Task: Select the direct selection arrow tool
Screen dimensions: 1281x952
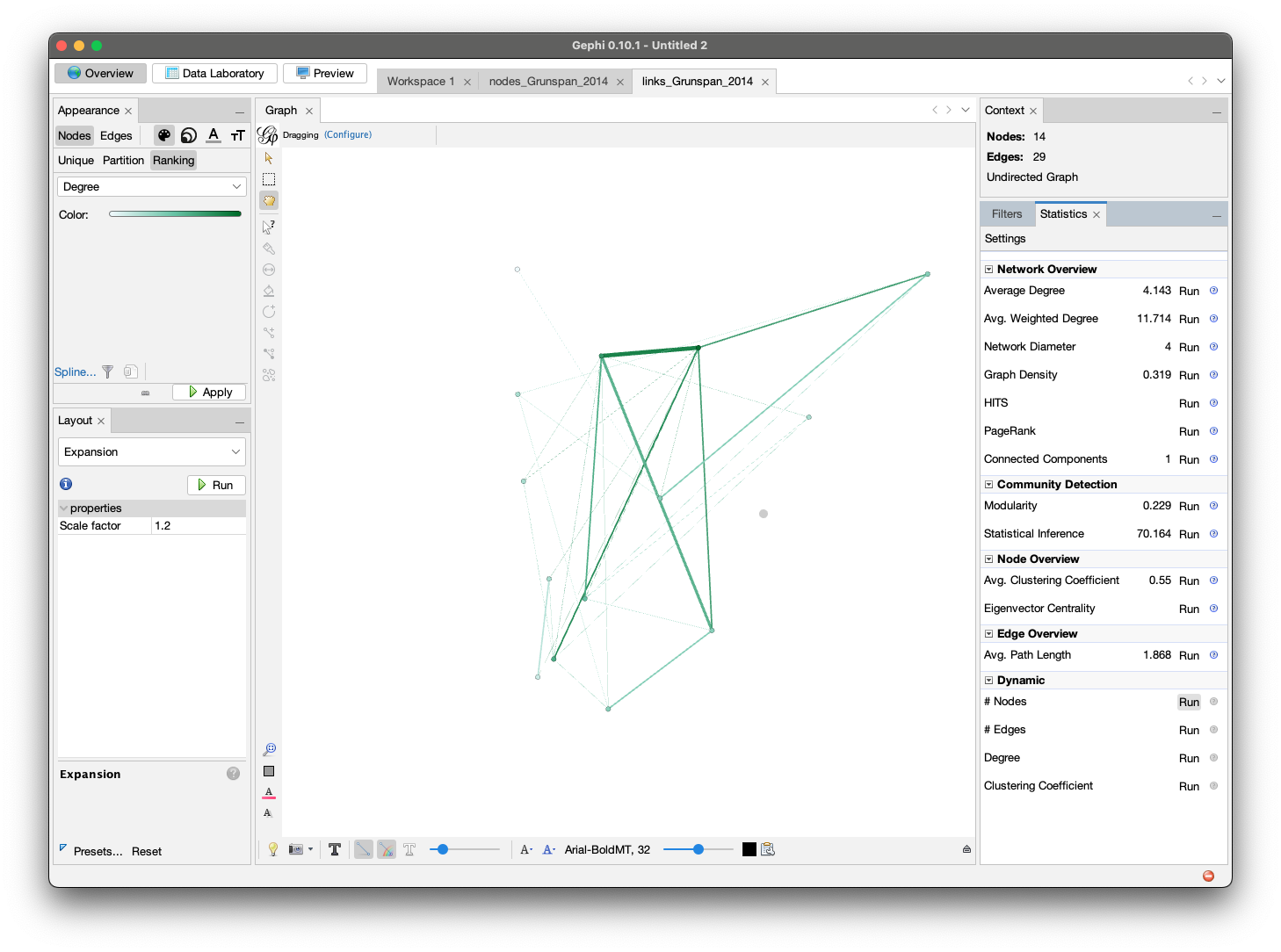Action: click(x=269, y=158)
